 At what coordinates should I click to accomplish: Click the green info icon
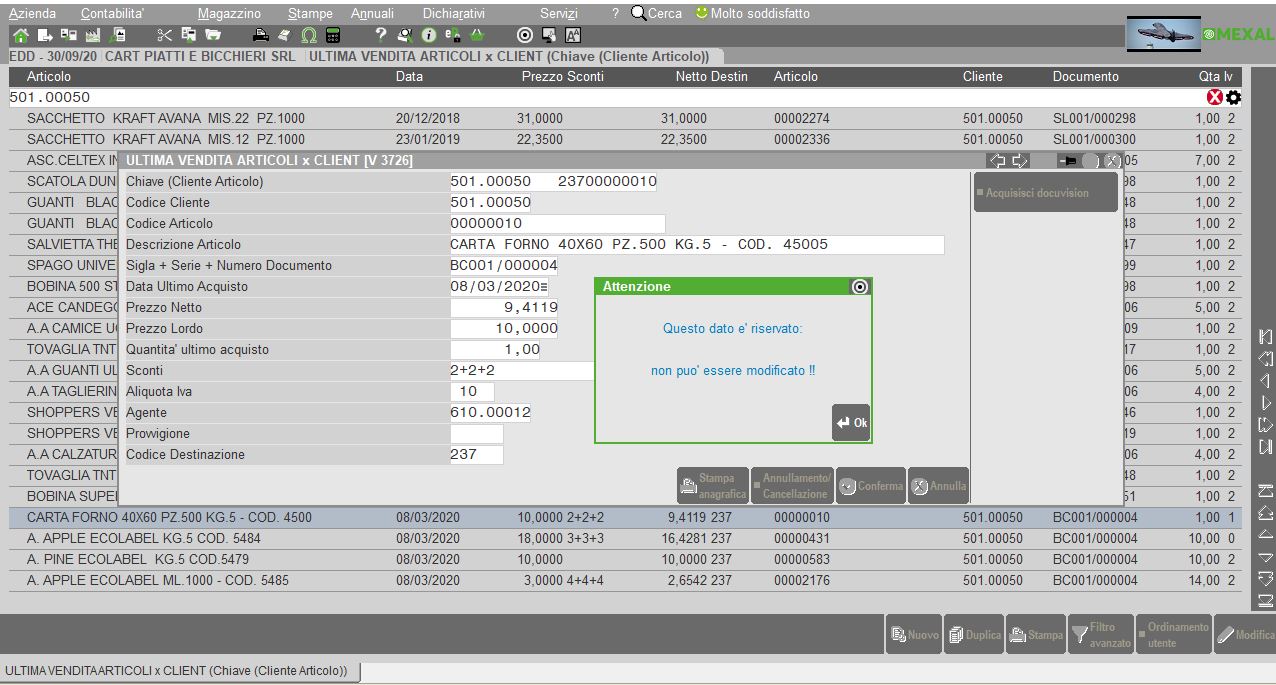pos(427,35)
